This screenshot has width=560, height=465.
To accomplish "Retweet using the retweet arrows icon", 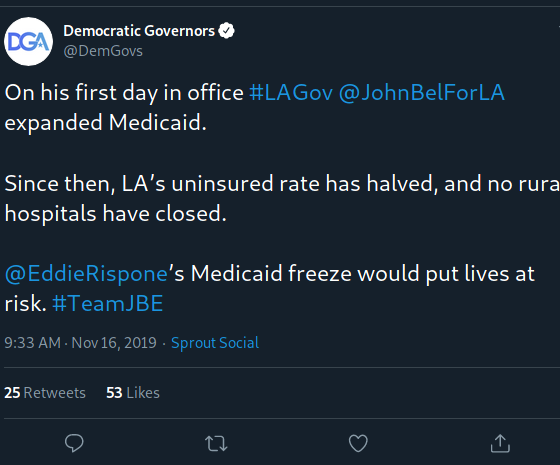I will (x=216, y=444).
